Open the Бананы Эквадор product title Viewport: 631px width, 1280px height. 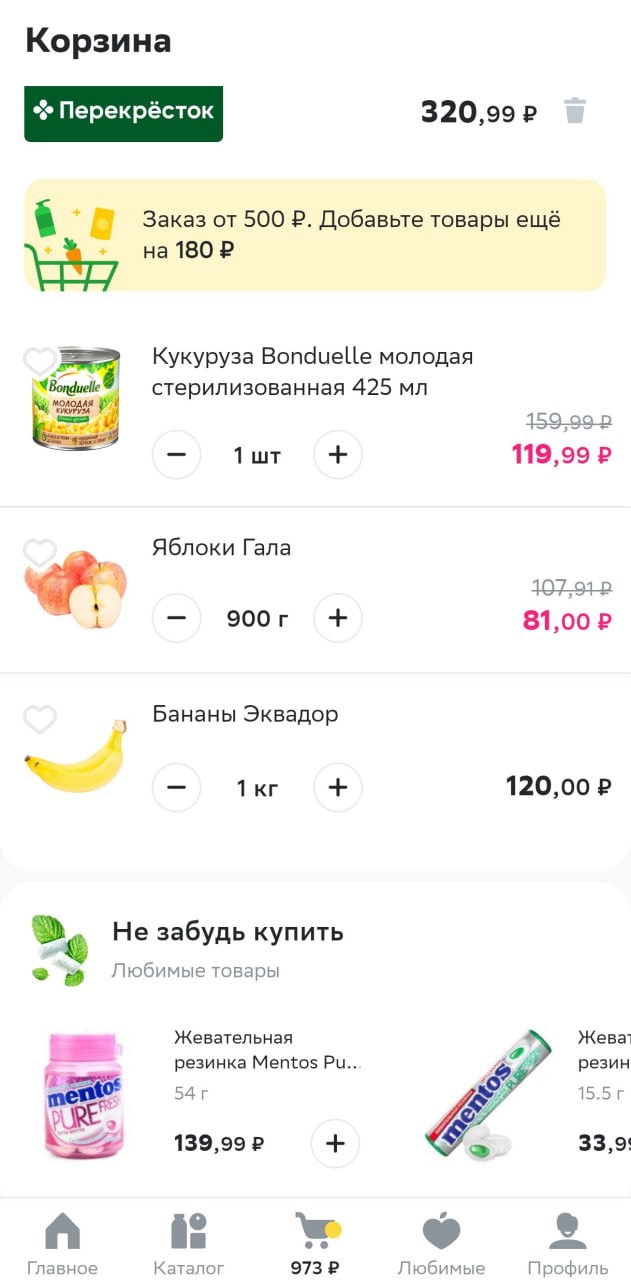pyautogui.click(x=245, y=714)
